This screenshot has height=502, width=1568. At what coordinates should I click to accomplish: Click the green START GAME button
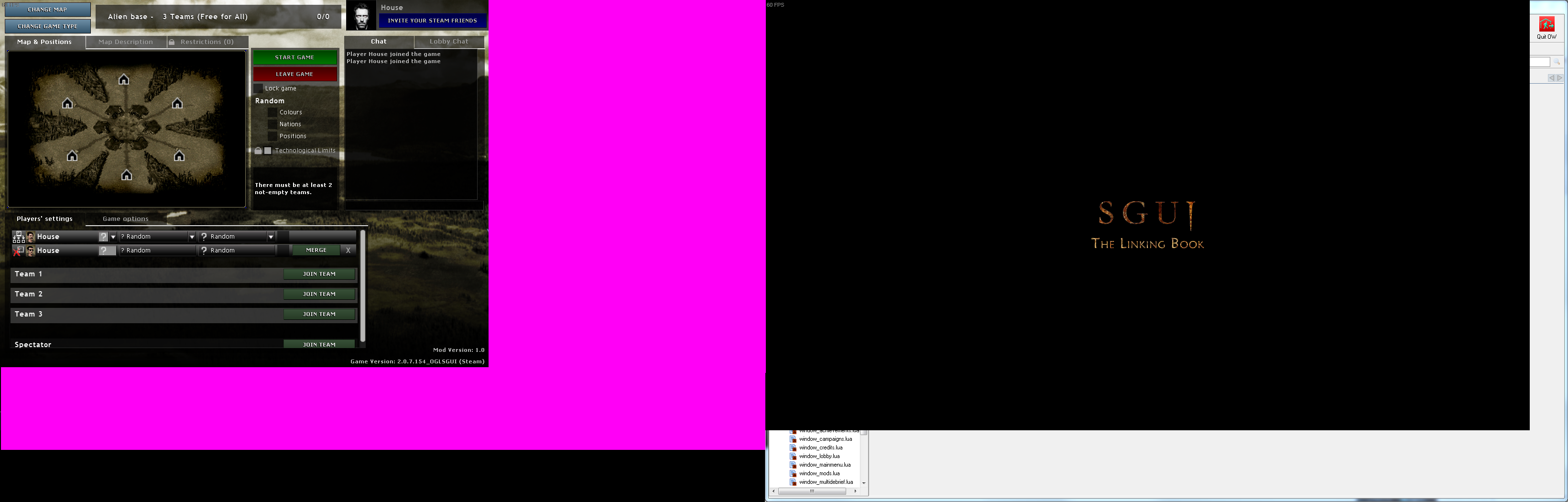294,57
